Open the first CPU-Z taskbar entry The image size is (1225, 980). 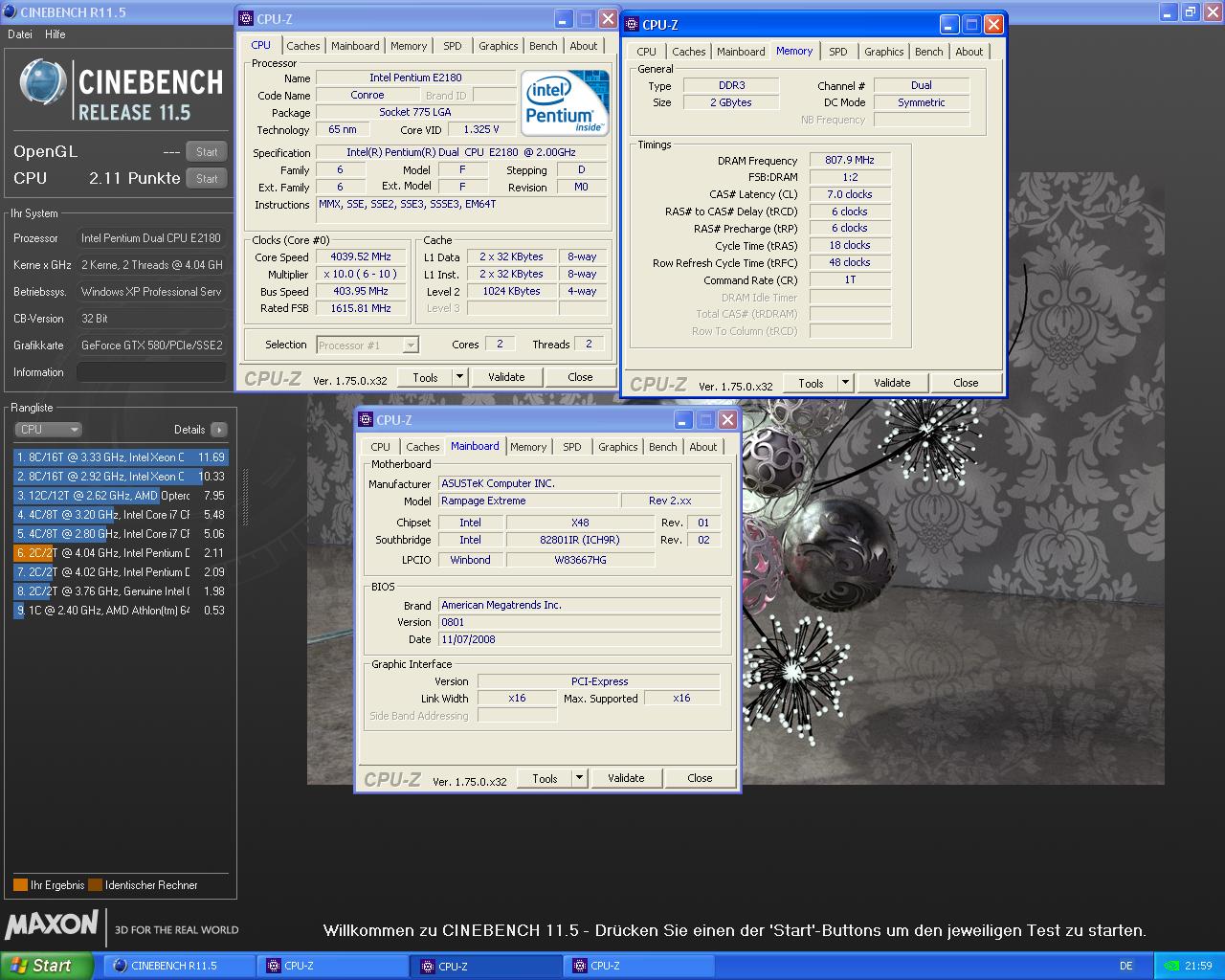331,966
